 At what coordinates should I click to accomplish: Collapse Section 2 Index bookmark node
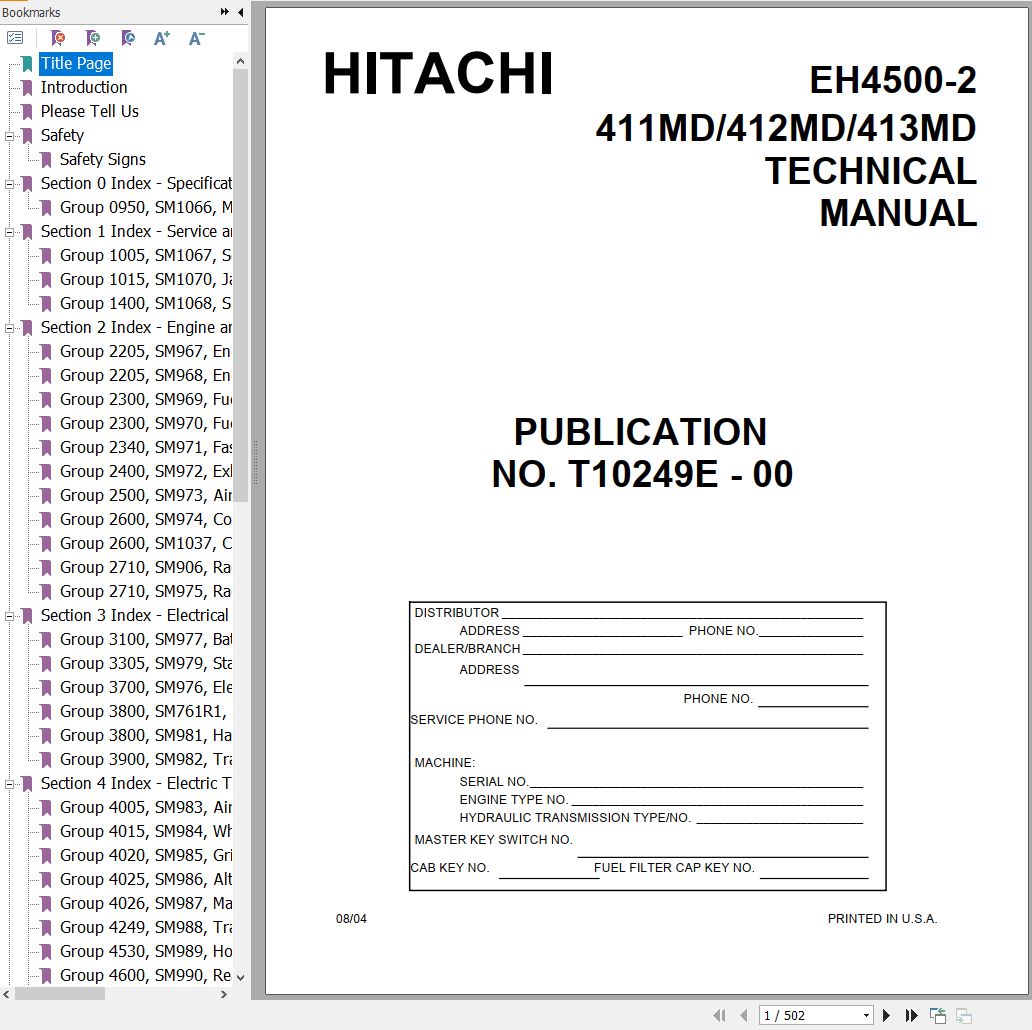coord(9,328)
